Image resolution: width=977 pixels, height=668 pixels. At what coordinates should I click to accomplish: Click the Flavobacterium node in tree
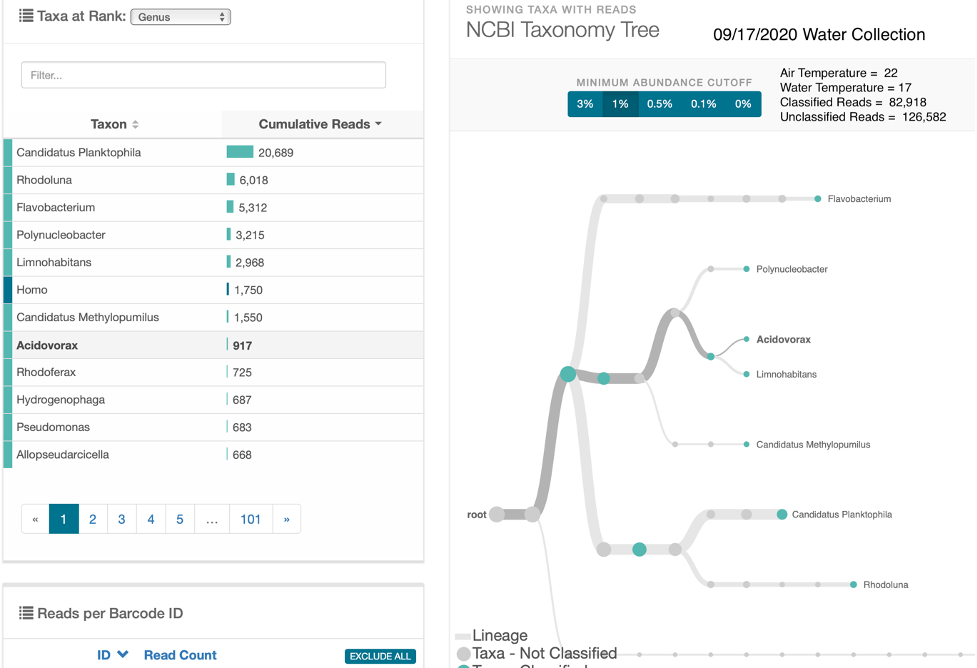(x=818, y=199)
